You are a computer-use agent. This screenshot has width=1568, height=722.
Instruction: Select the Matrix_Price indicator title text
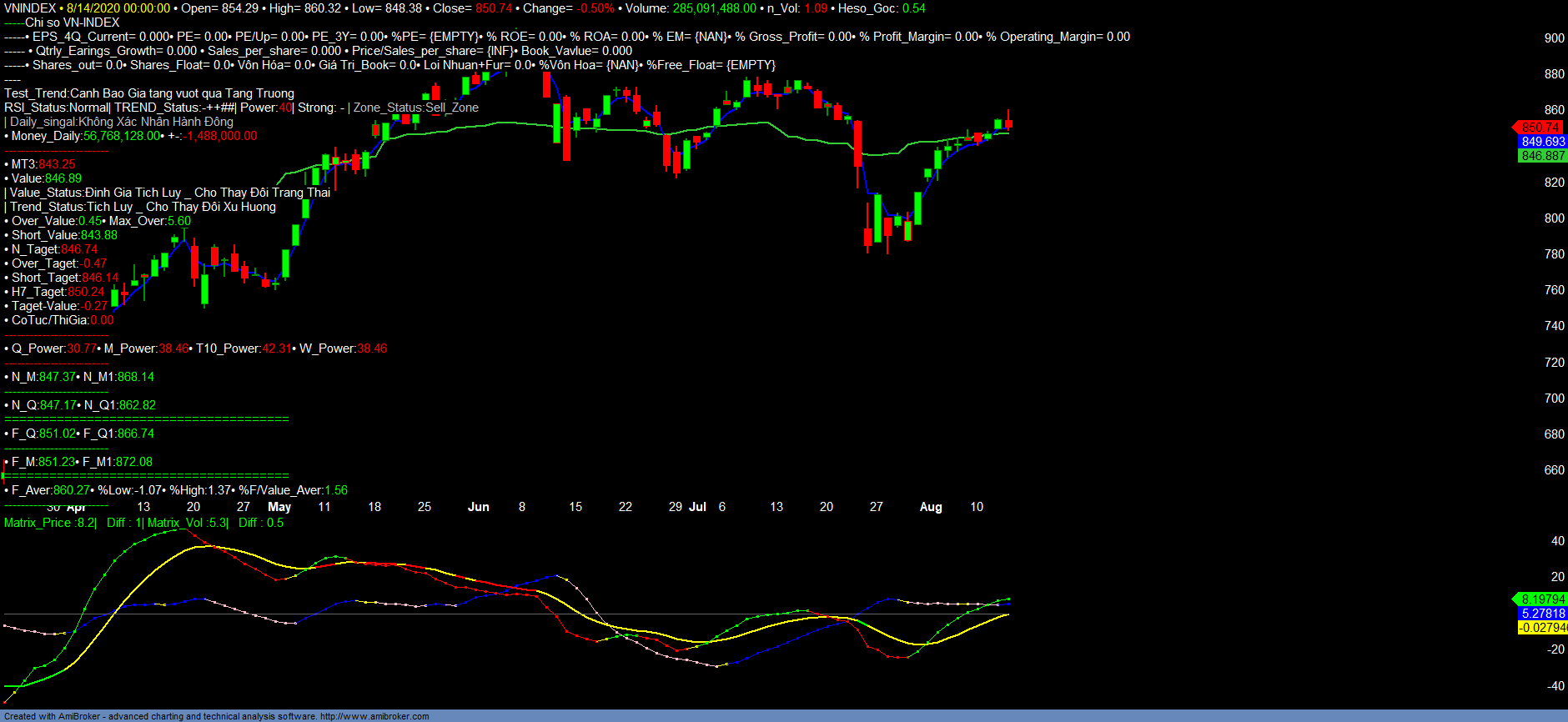point(50,523)
